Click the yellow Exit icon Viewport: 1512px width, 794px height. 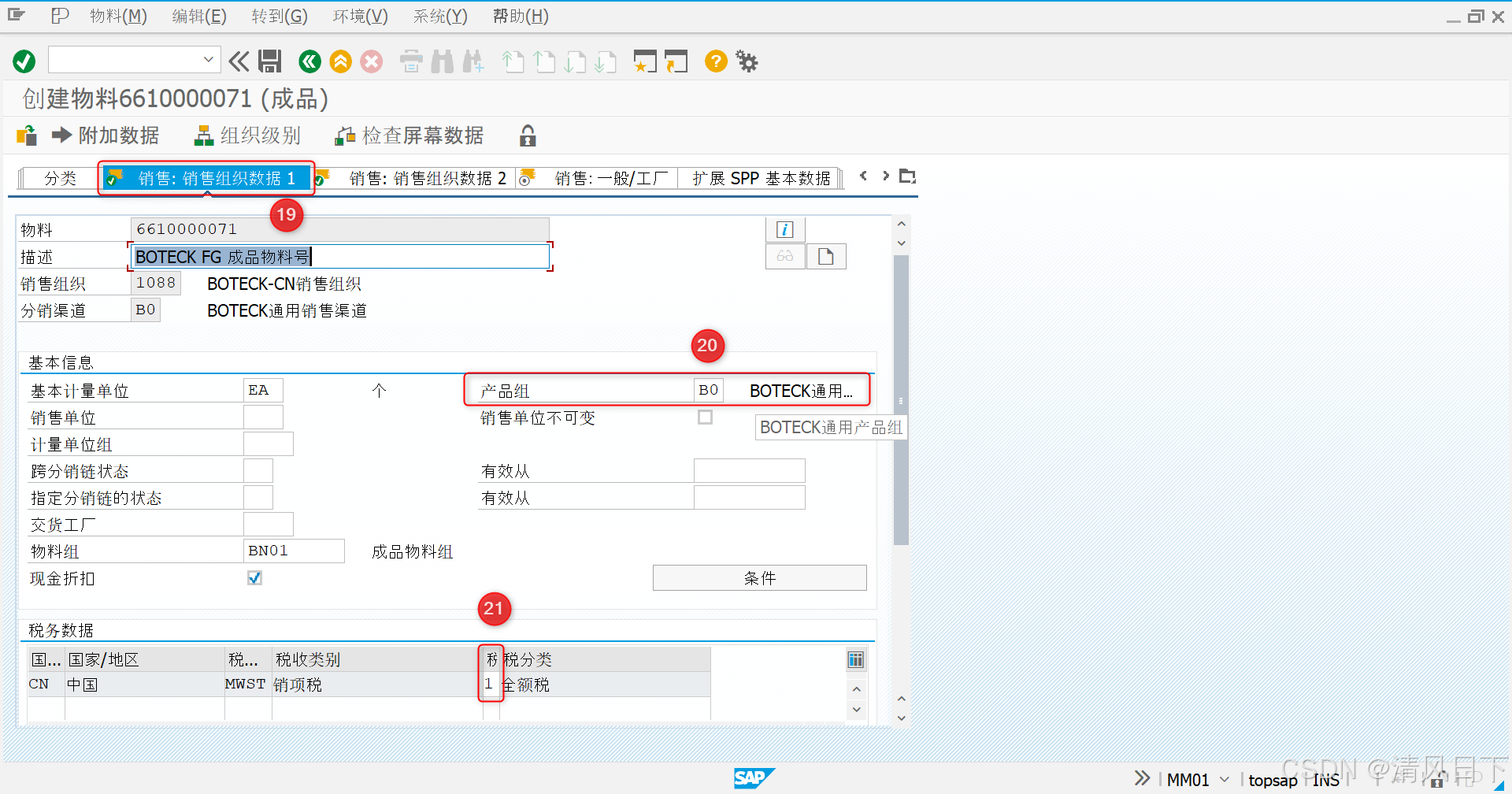tap(340, 61)
